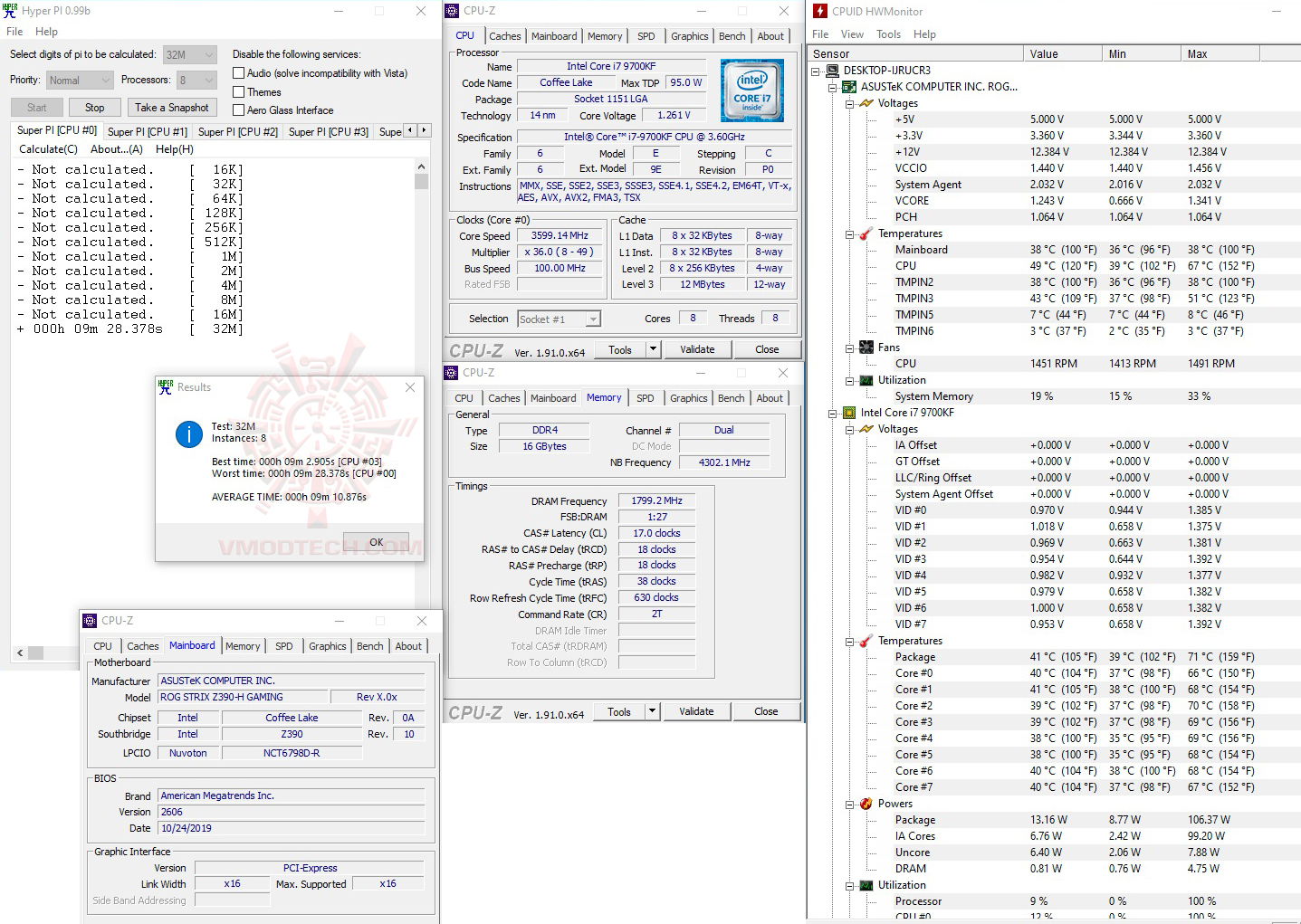This screenshot has height=924, width=1301.
Task: Click Close in the CPU-Z Memory window
Action: click(x=766, y=711)
